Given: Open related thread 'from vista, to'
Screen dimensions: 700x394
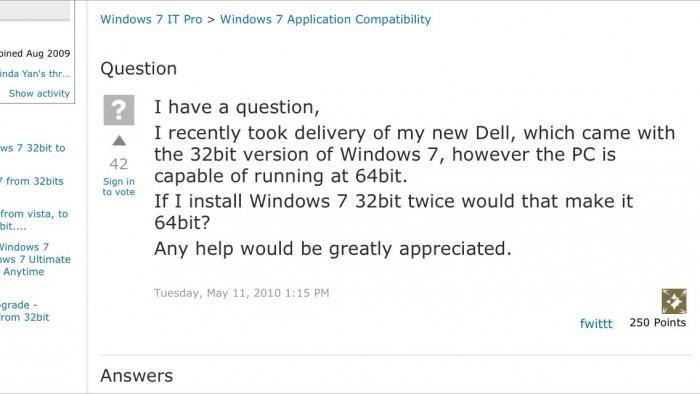Looking at the screenshot, I should pyautogui.click(x=34, y=220).
